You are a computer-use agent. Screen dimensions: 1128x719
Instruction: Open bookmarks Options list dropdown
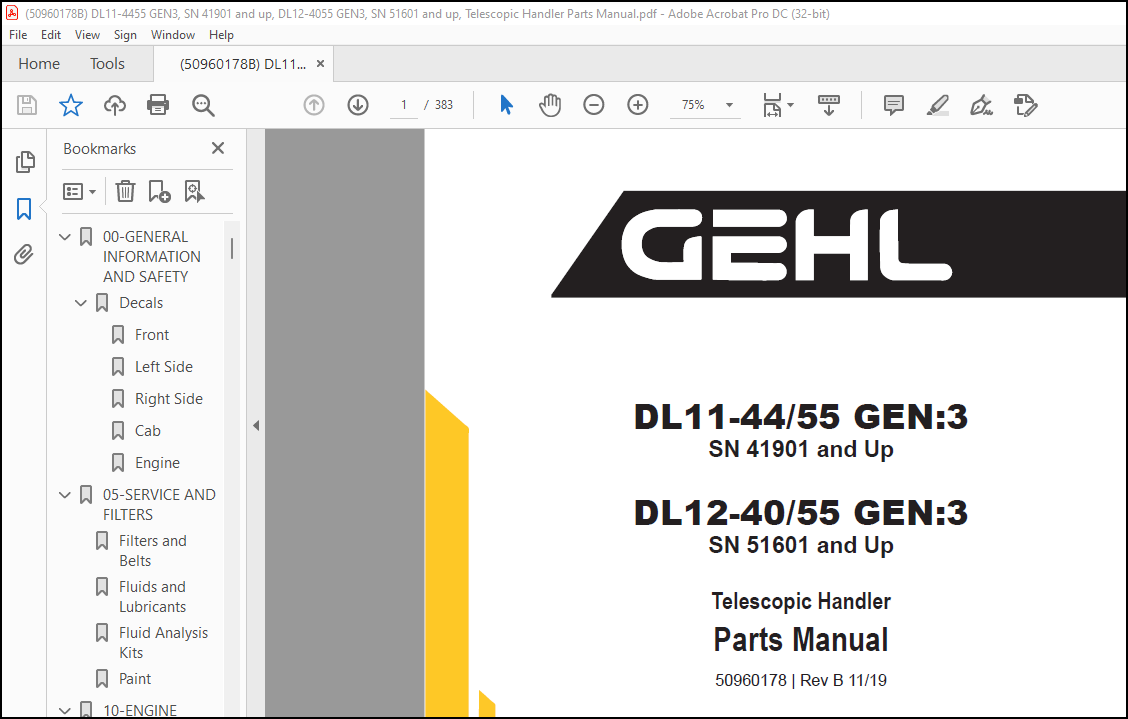click(79, 191)
